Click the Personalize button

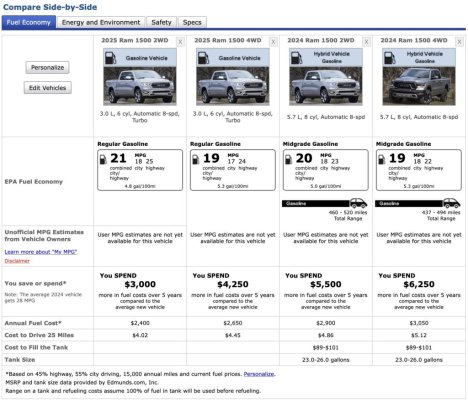click(47, 67)
